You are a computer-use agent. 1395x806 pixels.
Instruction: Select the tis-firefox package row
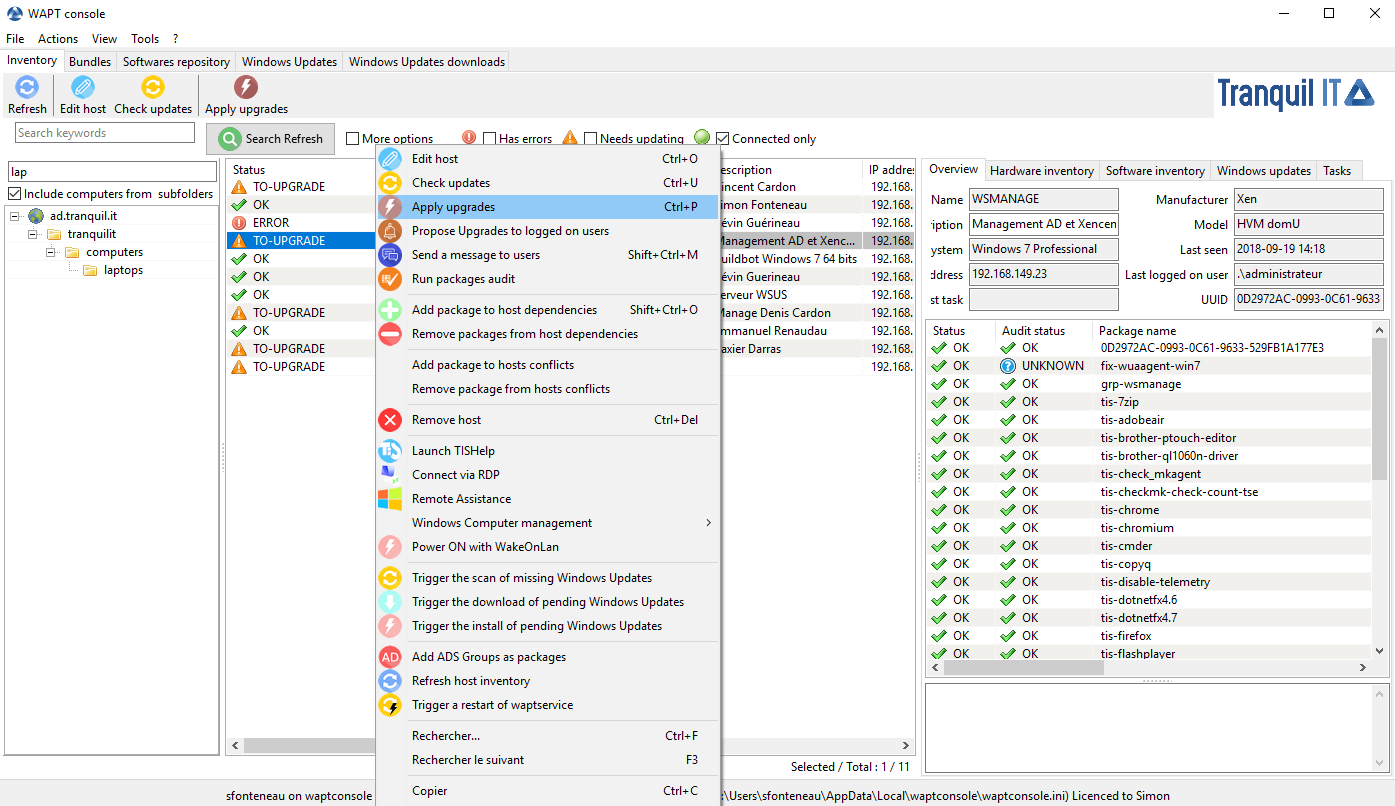1148,636
